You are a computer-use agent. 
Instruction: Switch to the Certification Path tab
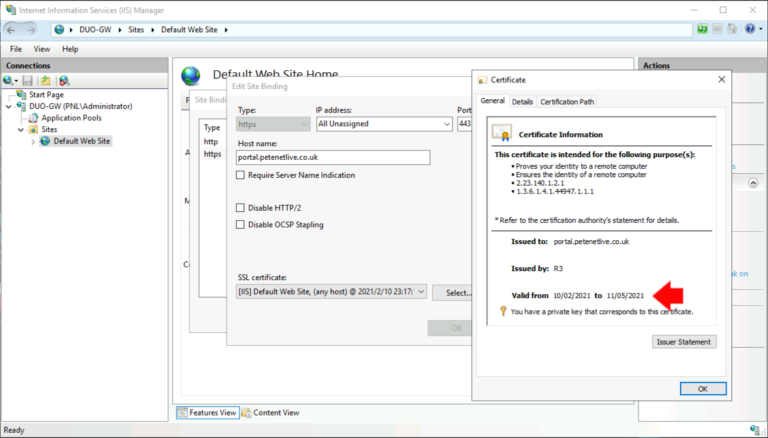tap(567, 102)
